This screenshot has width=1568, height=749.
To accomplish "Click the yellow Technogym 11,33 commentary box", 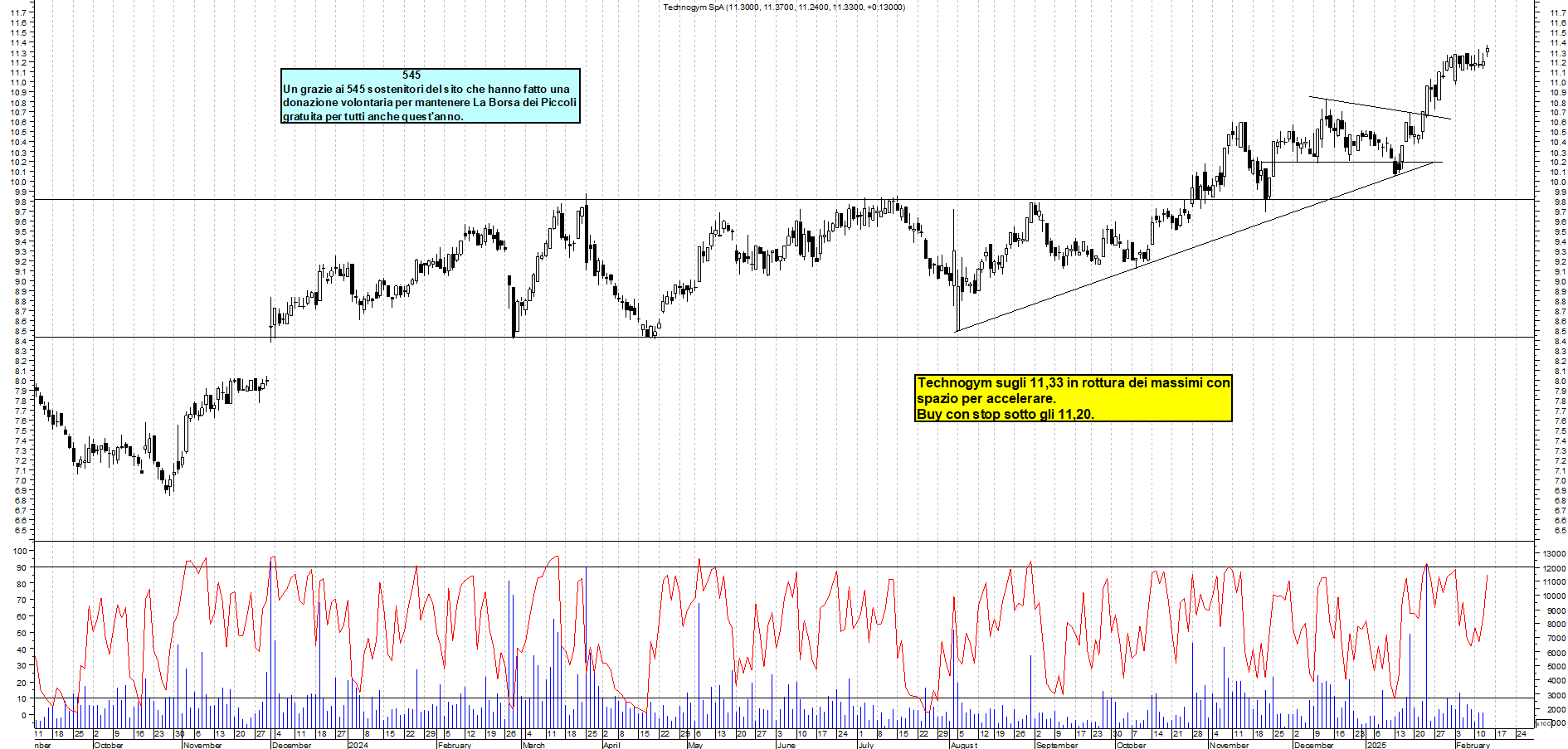I will click(x=1074, y=398).
